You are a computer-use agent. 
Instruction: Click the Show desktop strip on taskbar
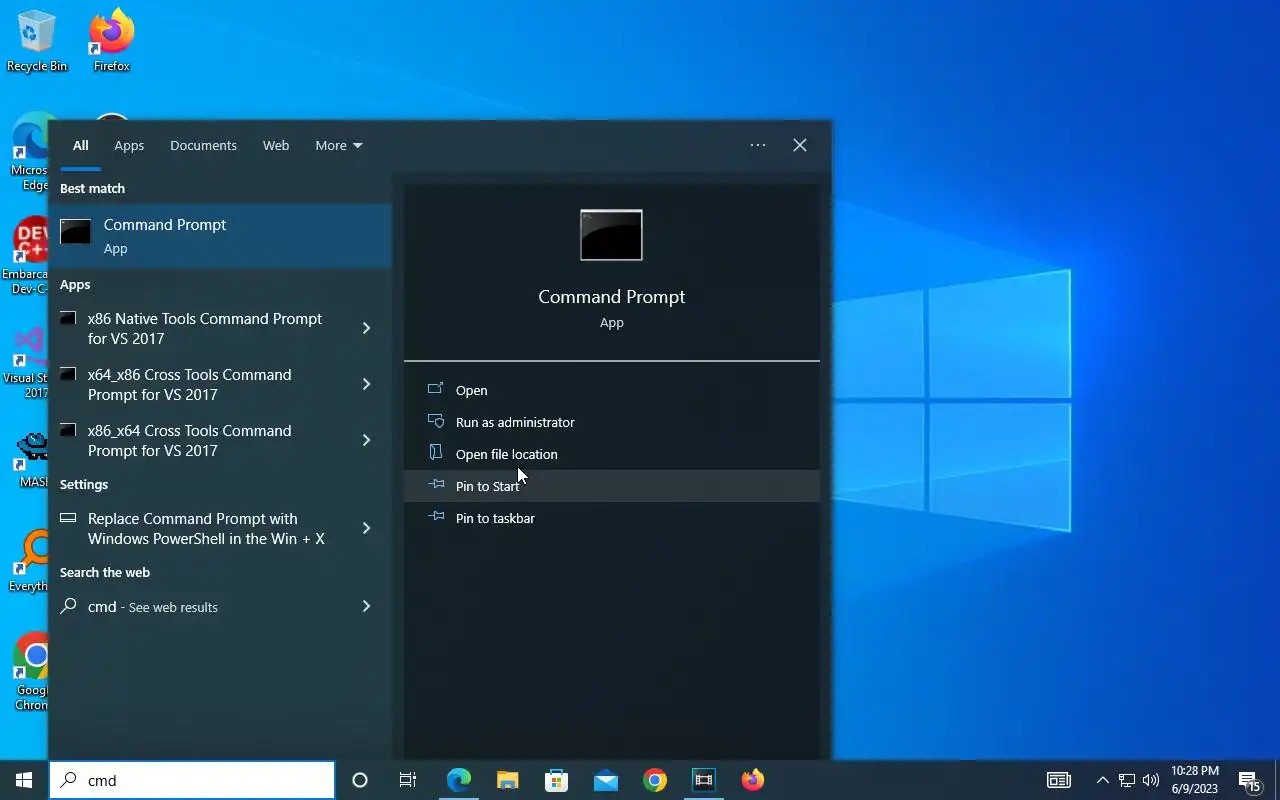click(1277, 780)
